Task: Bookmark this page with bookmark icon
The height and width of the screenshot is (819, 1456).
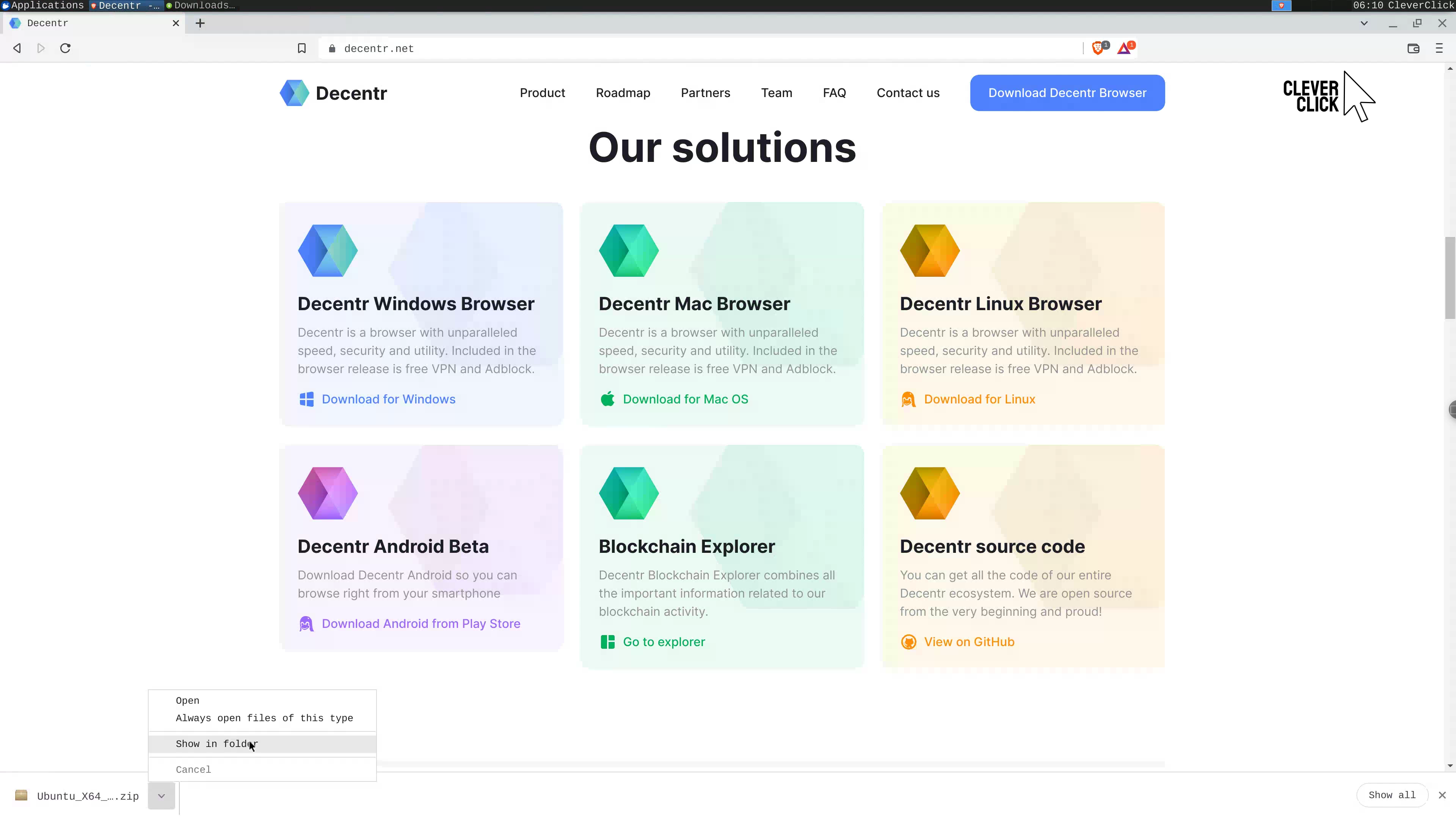Action: [302, 48]
